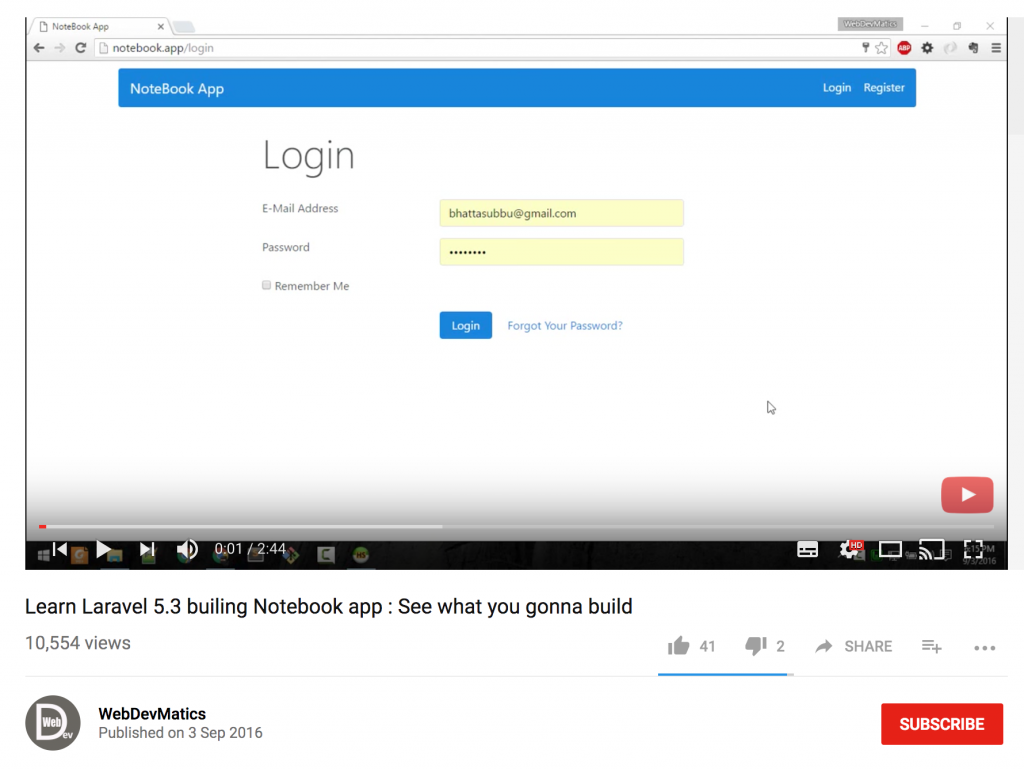1024x769 pixels.
Task: Like the video with thumbs up
Action: (x=679, y=646)
